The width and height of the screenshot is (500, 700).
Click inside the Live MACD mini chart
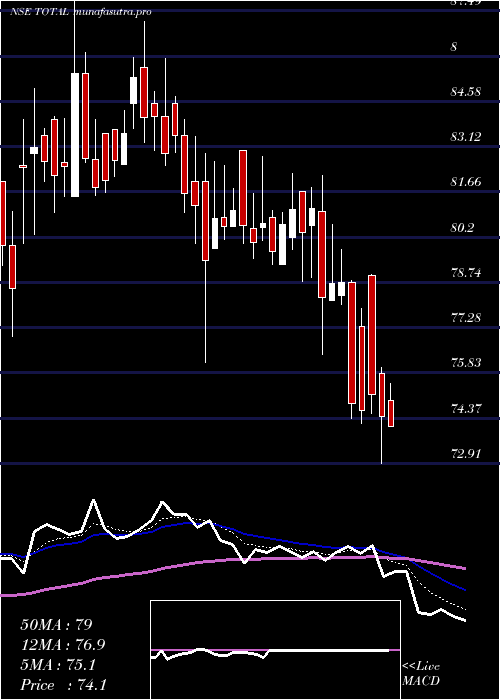[x=275, y=650]
